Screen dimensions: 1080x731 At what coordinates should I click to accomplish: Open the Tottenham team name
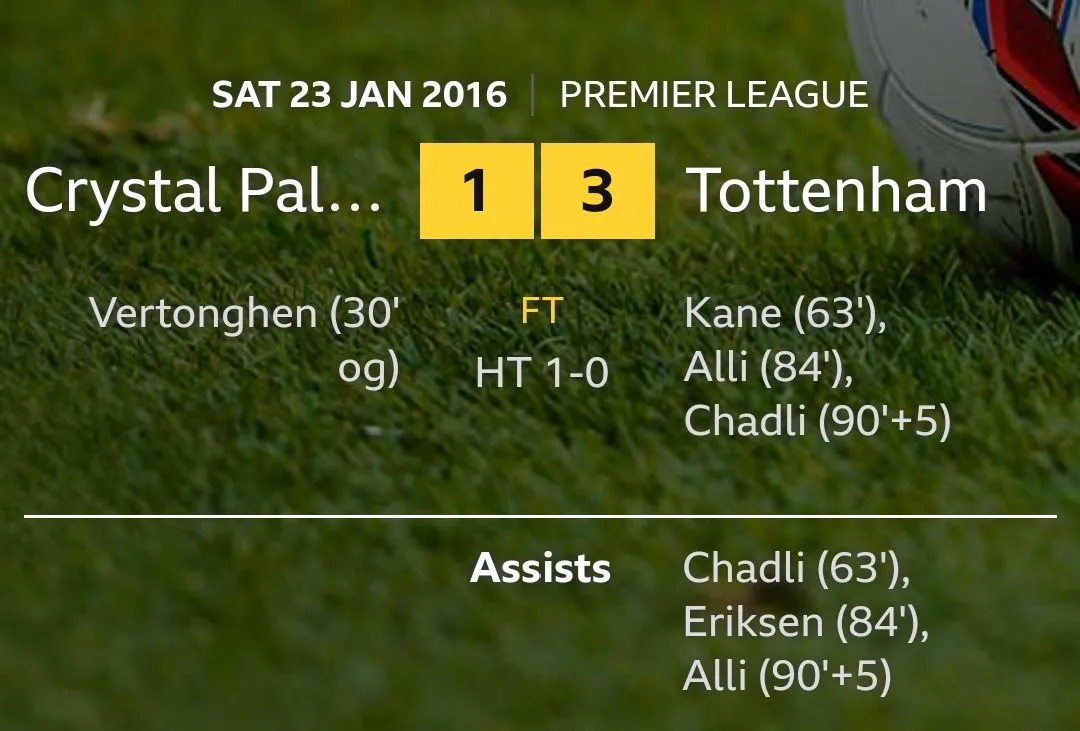(838, 190)
